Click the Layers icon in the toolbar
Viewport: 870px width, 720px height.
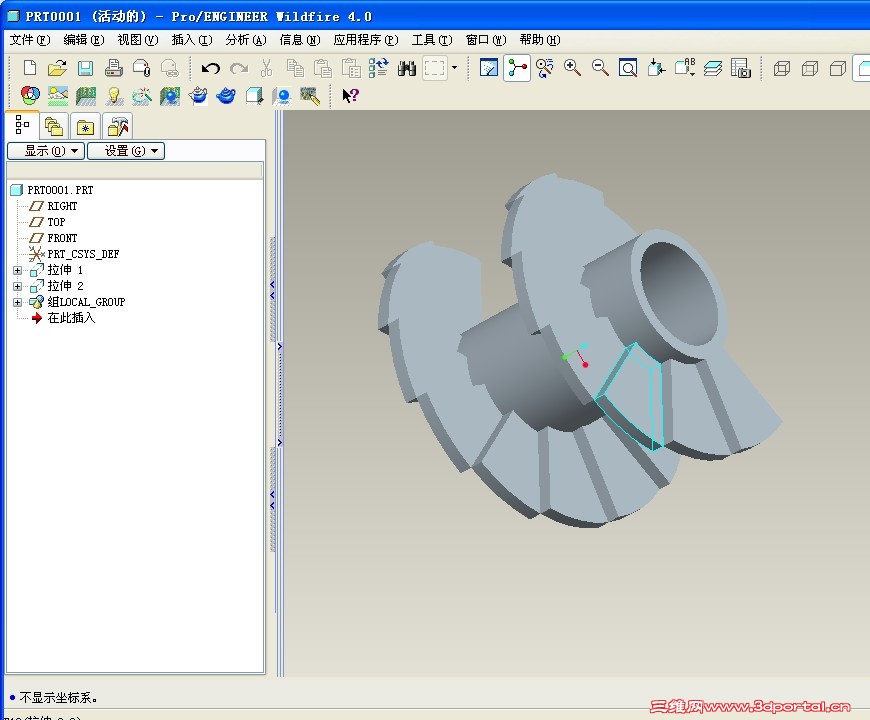(x=713, y=68)
